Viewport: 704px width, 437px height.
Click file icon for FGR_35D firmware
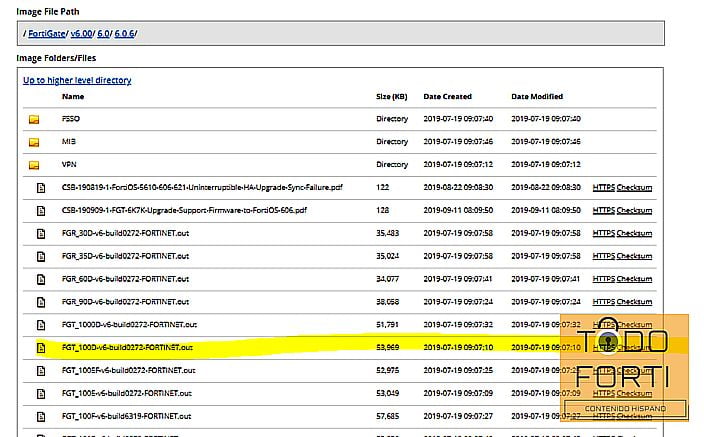[41, 256]
